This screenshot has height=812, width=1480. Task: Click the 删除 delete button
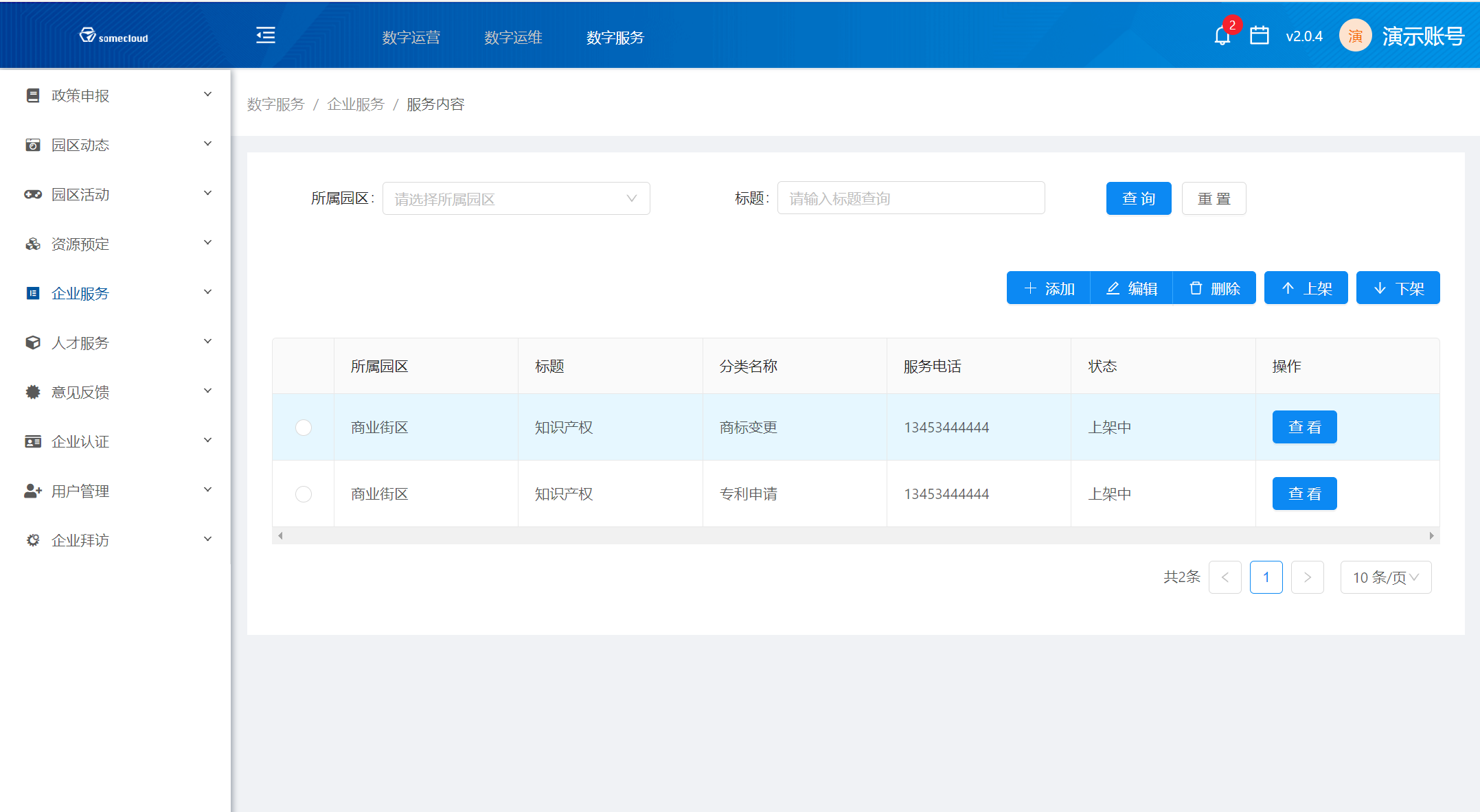click(x=1214, y=288)
